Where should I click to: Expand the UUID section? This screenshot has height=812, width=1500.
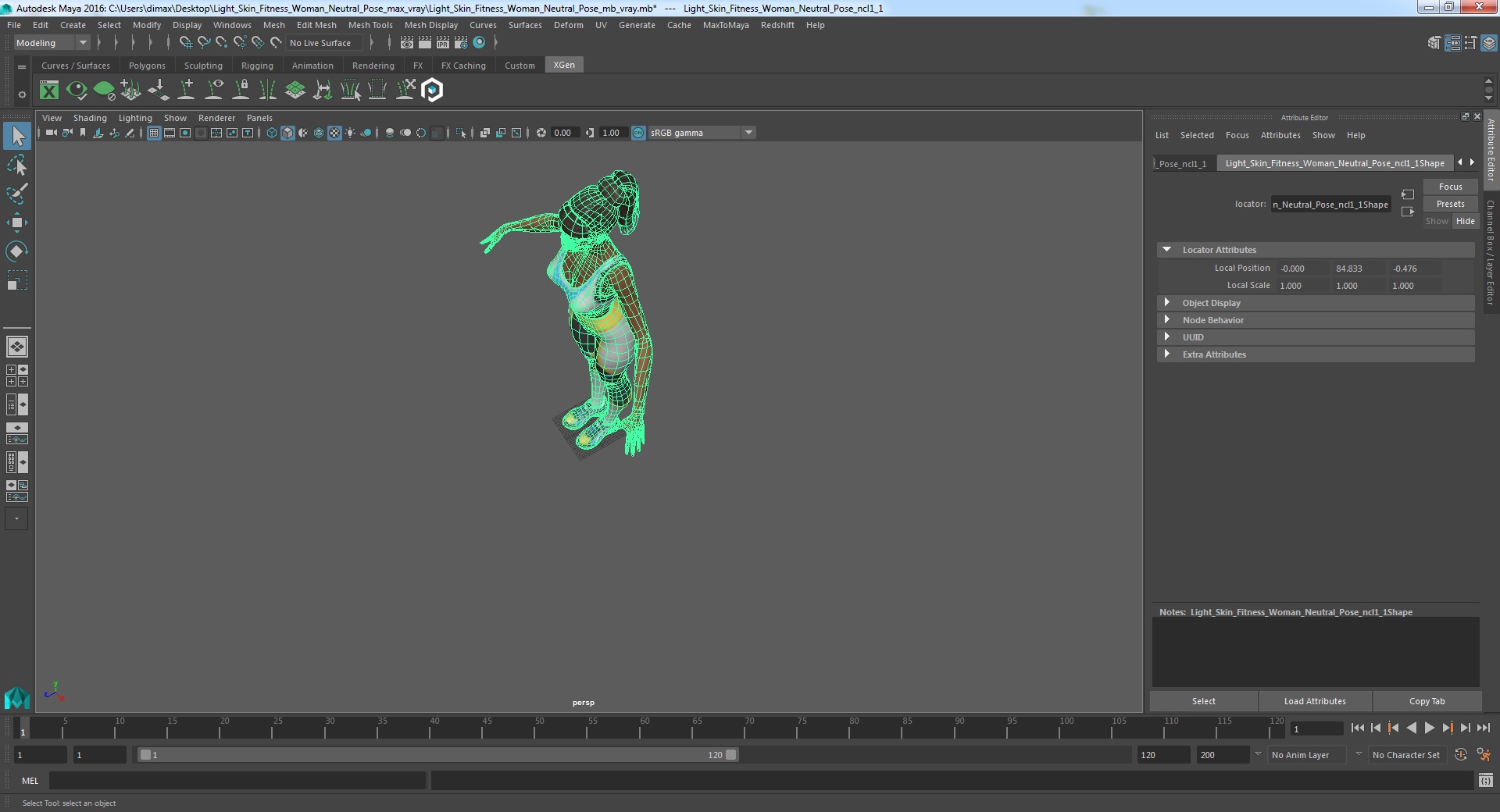click(x=1167, y=337)
